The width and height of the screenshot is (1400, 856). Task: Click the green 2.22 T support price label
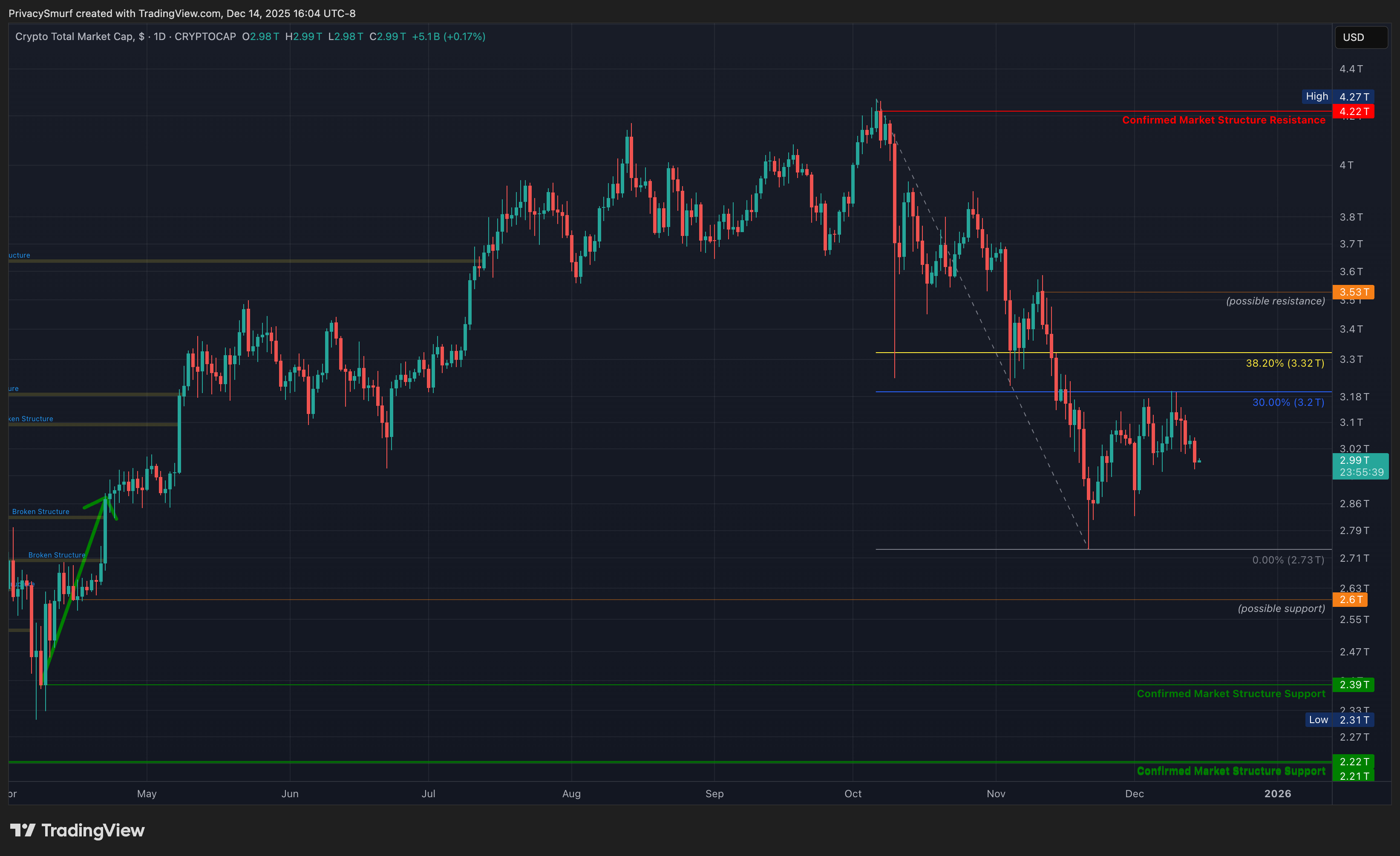1354,761
